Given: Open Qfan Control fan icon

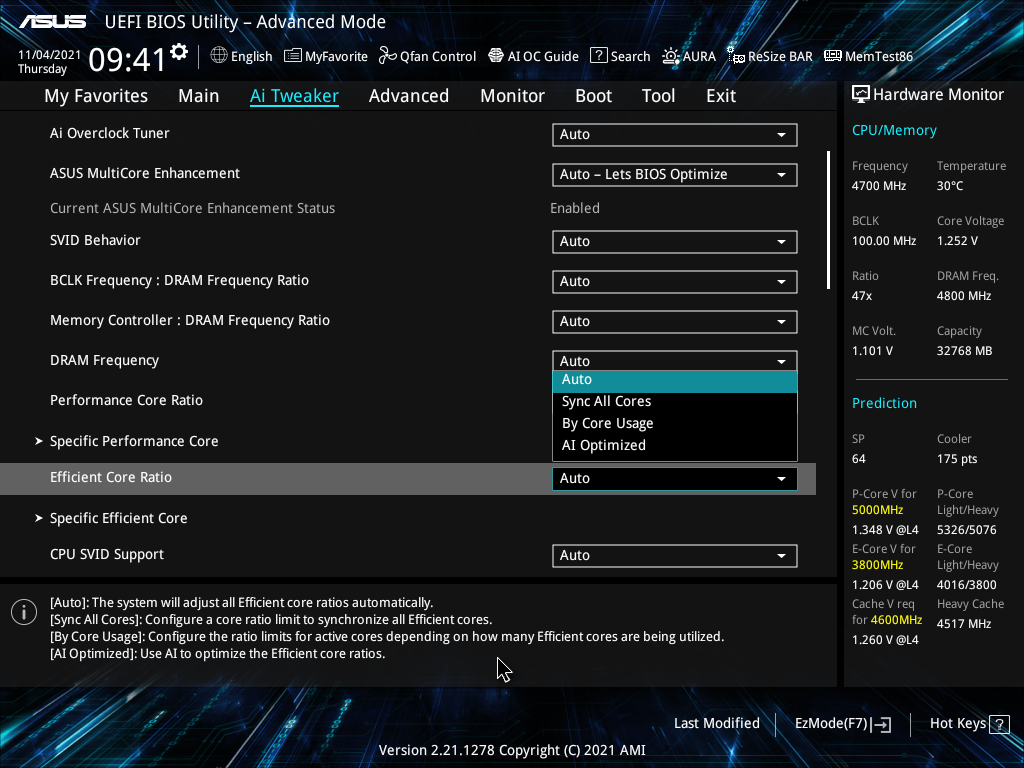Looking at the screenshot, I should coord(388,56).
